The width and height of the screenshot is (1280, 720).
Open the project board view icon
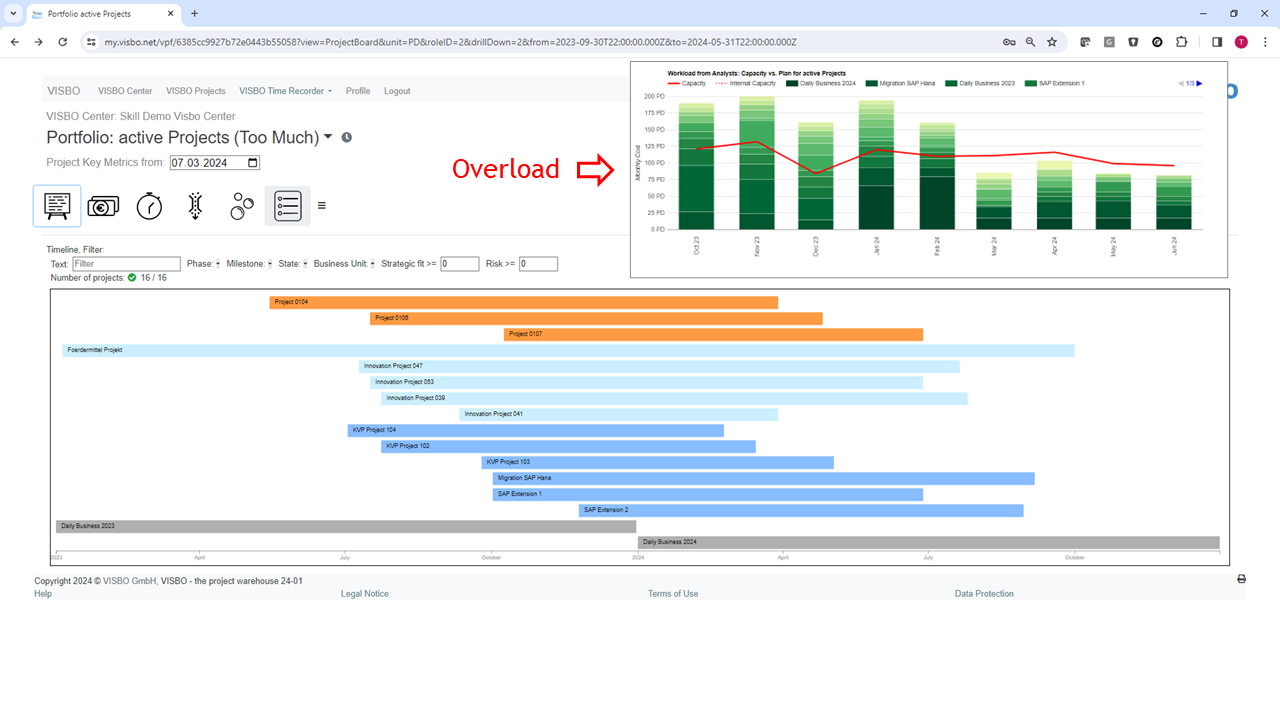pyautogui.click(x=57, y=206)
